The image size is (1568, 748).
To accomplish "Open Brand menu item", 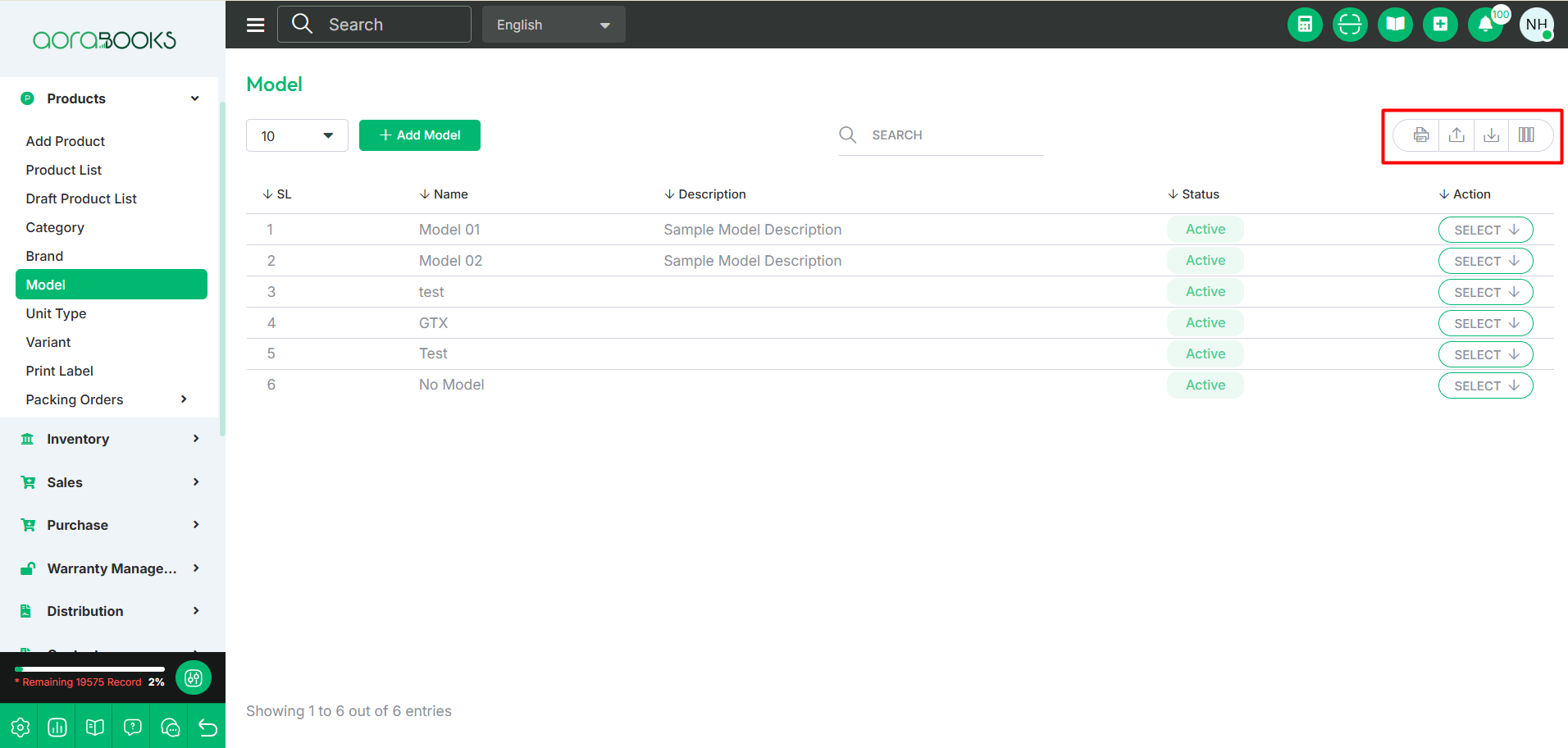I will coord(44,256).
